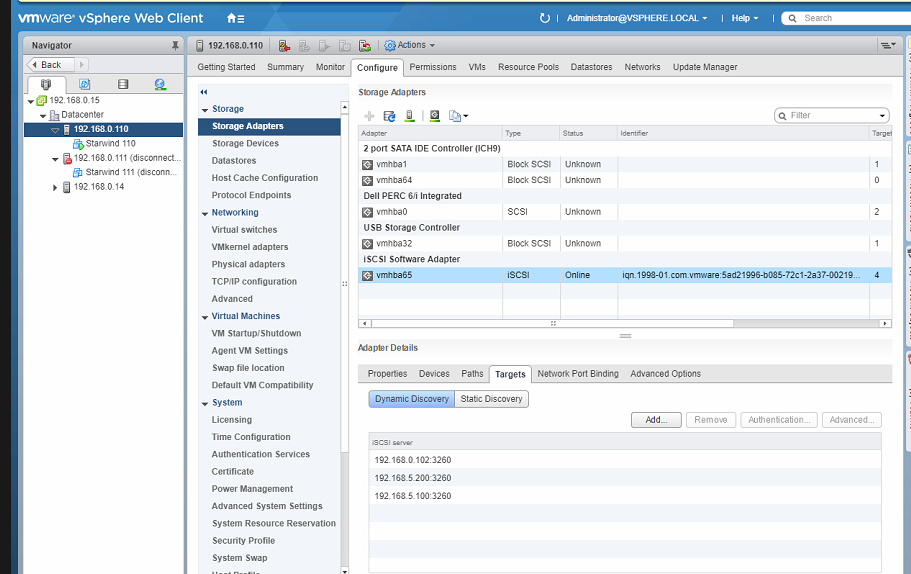Image resolution: width=911 pixels, height=574 pixels.
Task: Collapse the Networking section in side menu
Action: click(205, 214)
